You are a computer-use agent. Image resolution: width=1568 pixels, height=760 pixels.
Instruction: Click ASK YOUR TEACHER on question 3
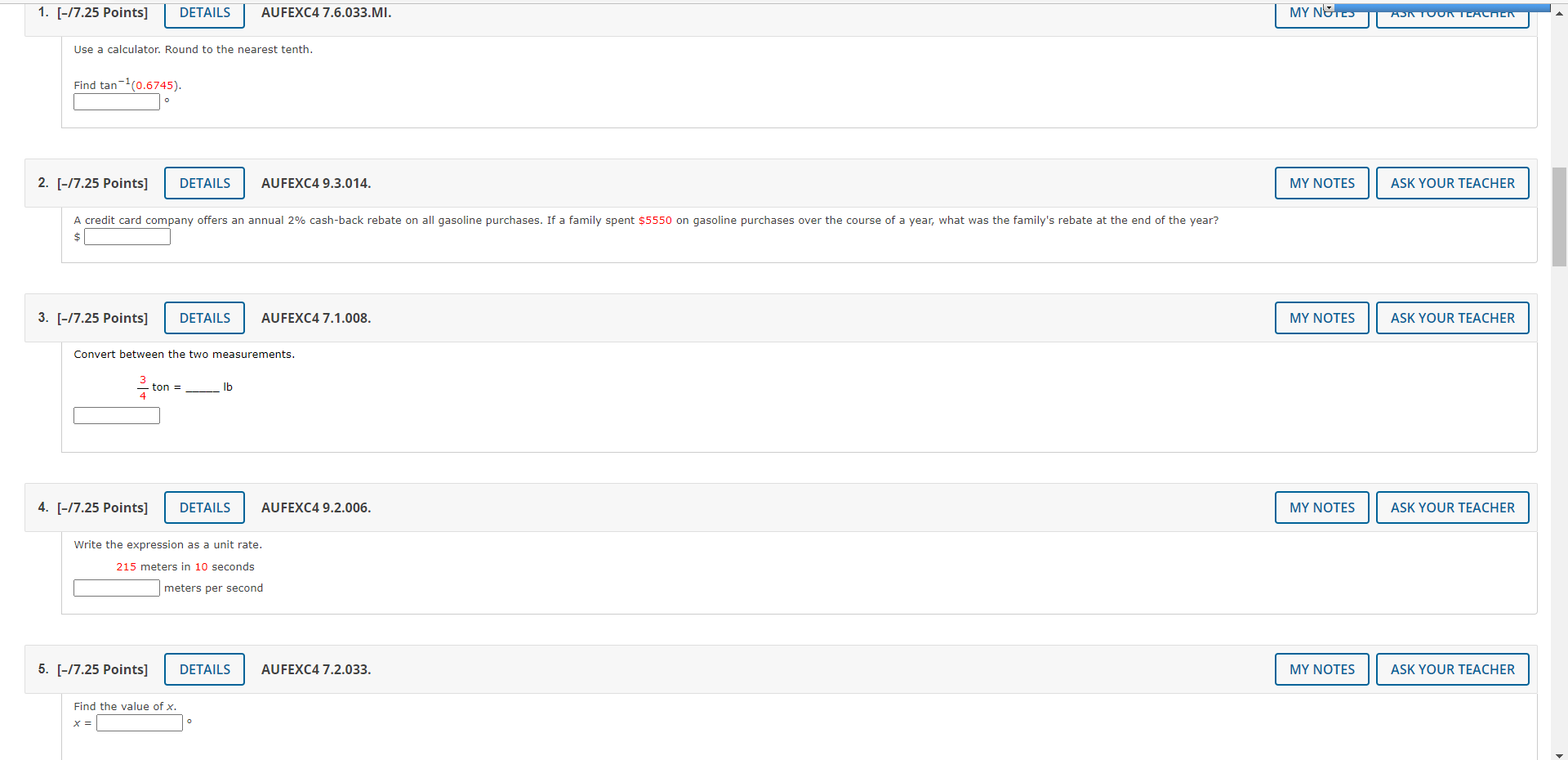(1452, 317)
